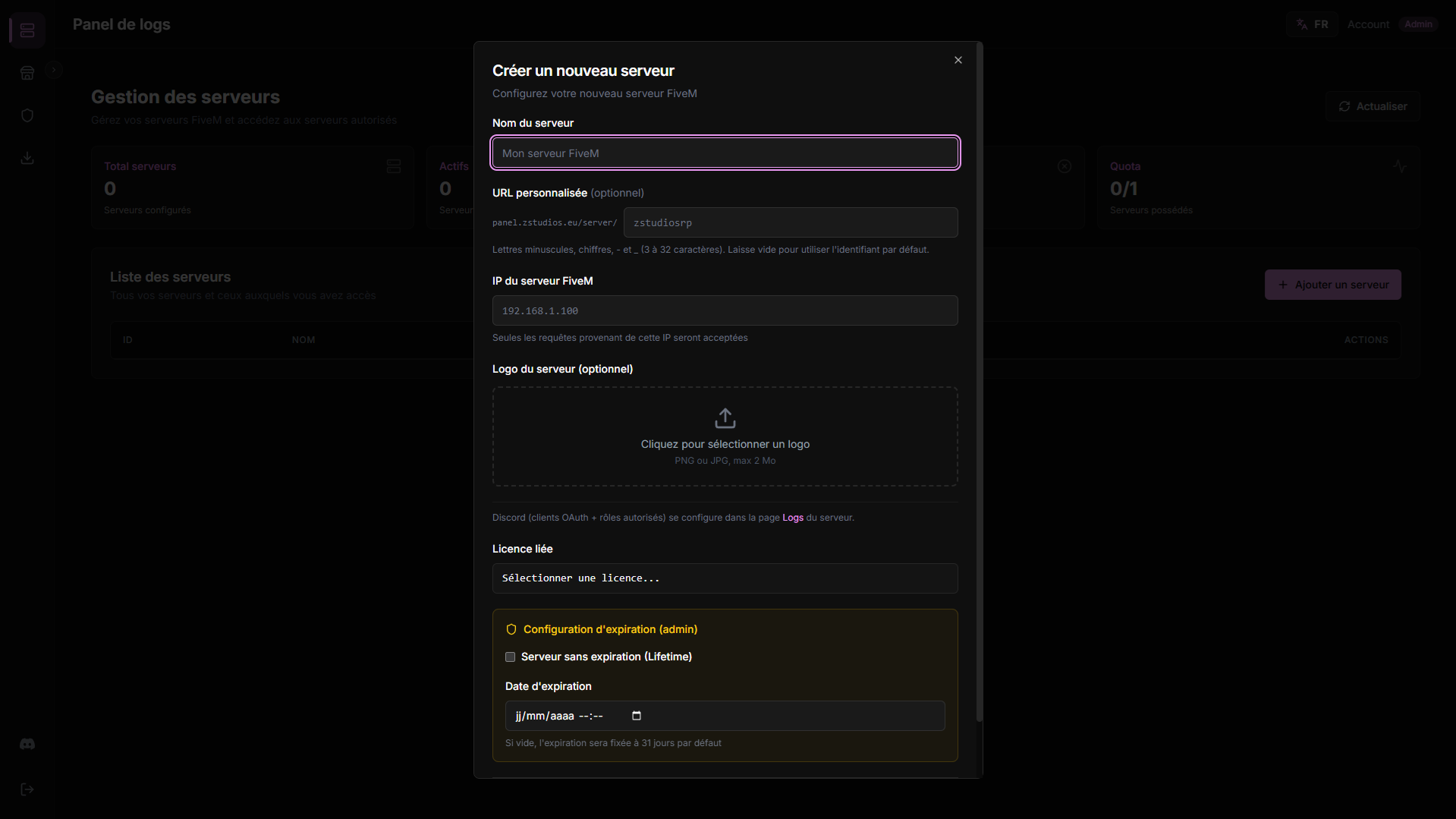Click the logout icon in the sidebar
Screen dimensions: 1456x819
pos(27,789)
